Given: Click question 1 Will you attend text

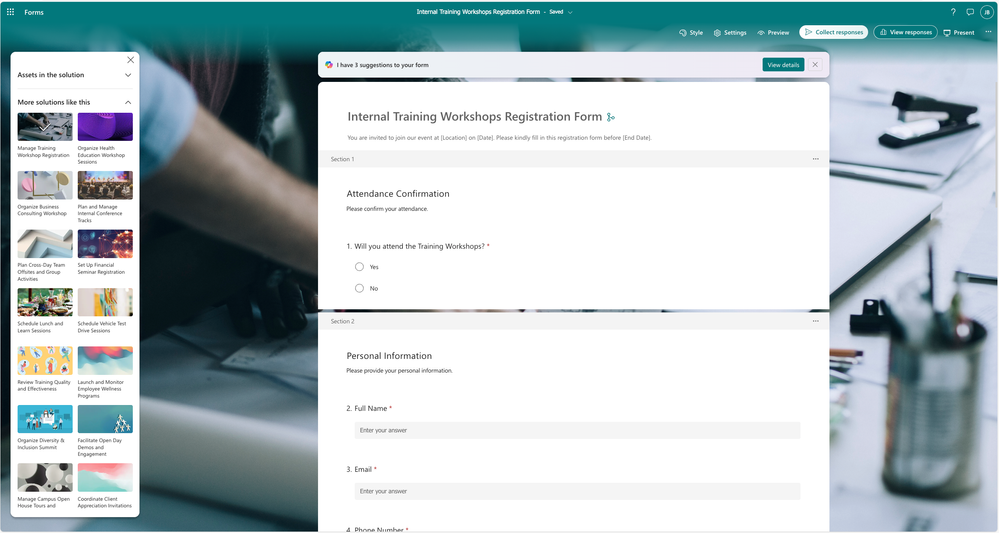Looking at the screenshot, I should (x=419, y=246).
